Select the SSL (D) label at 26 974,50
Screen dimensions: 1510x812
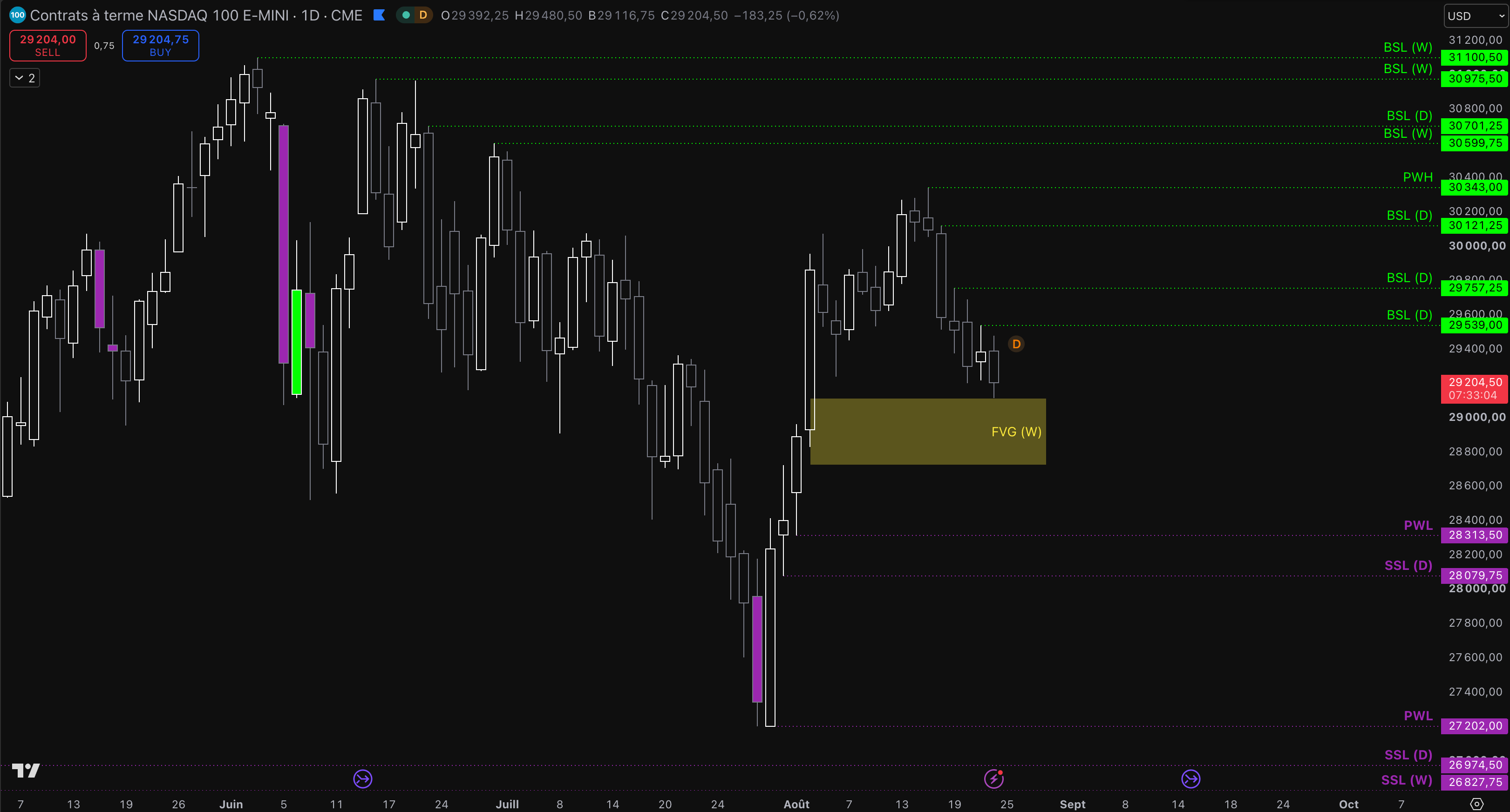coord(1408,755)
